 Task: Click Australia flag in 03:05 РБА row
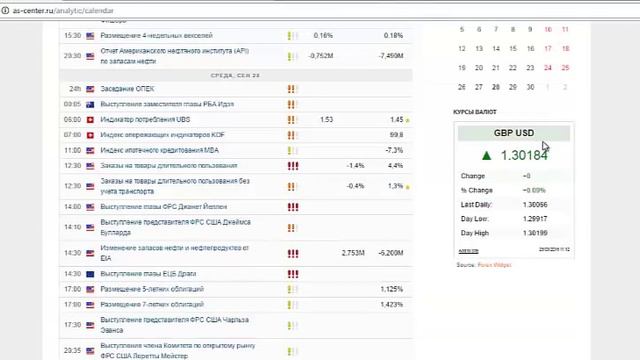[x=90, y=104]
